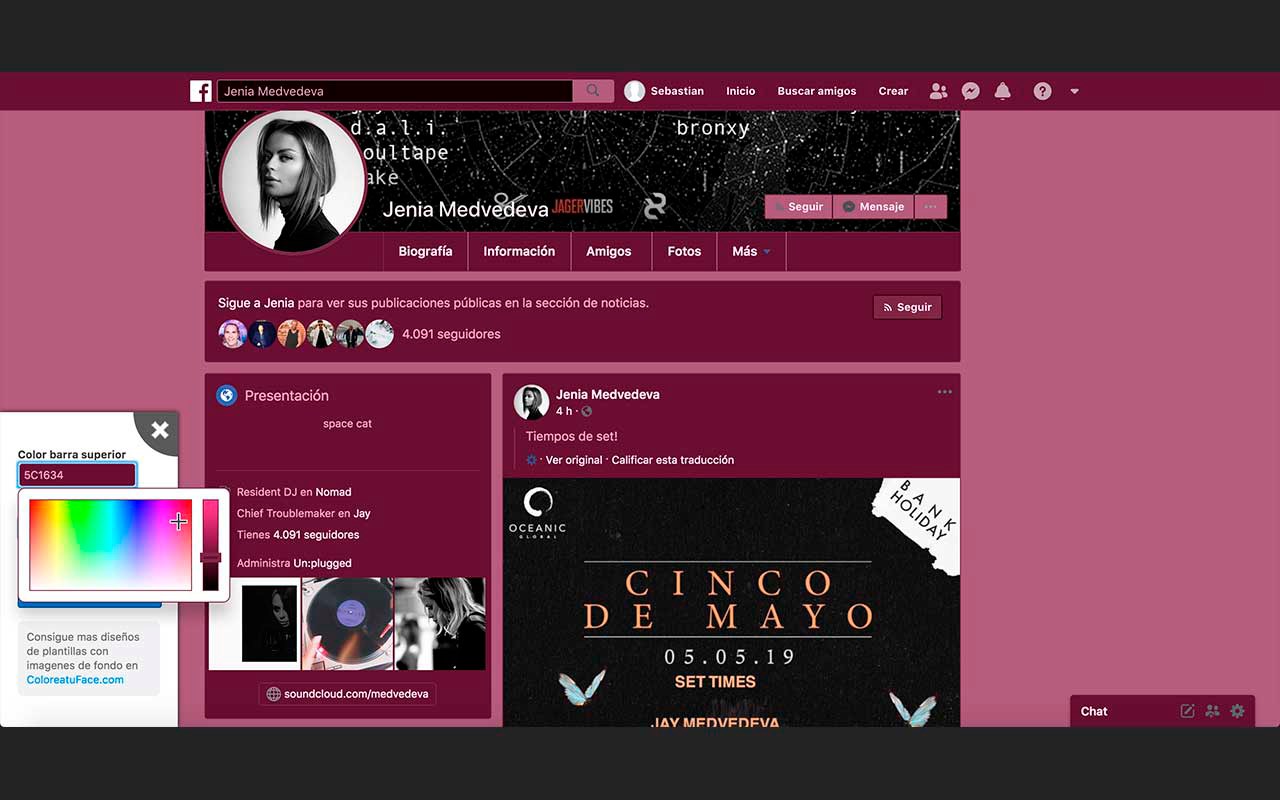Open Messenger icon in top bar

tap(970, 91)
